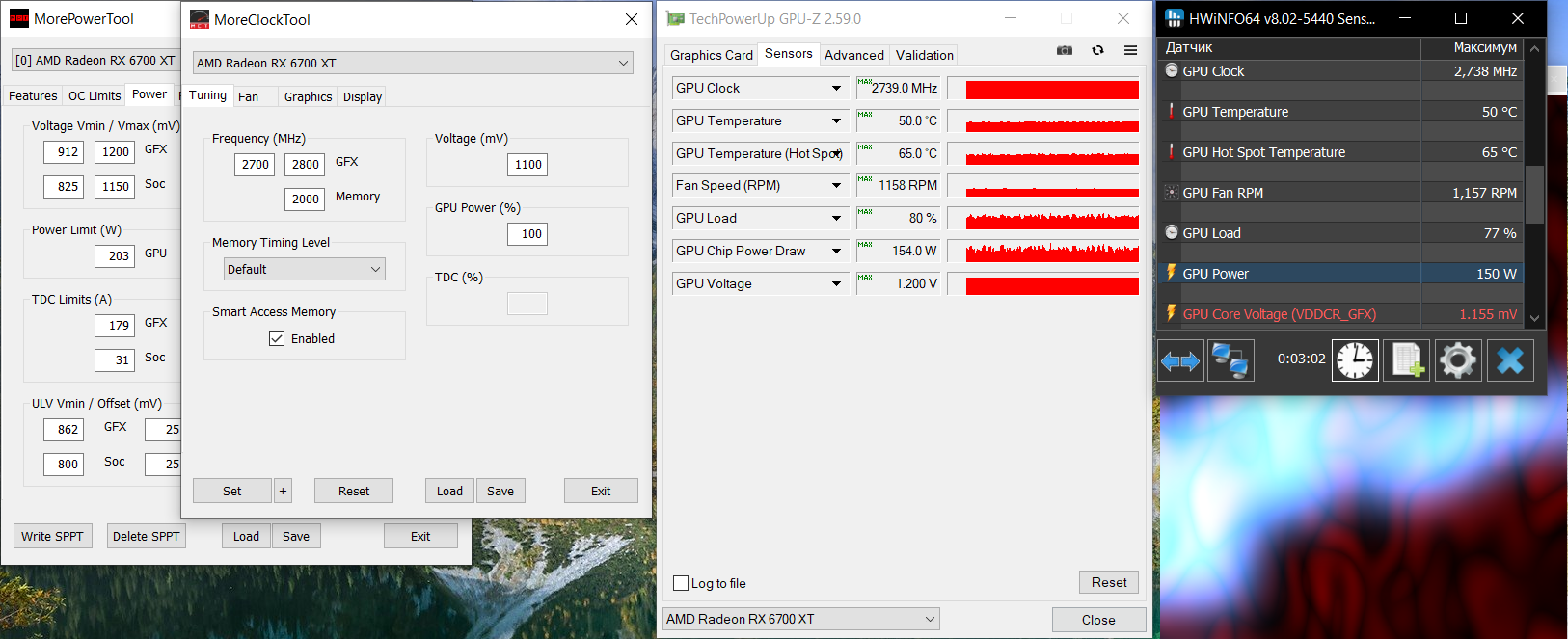Click Voltage (mV) field 1100

point(527,165)
